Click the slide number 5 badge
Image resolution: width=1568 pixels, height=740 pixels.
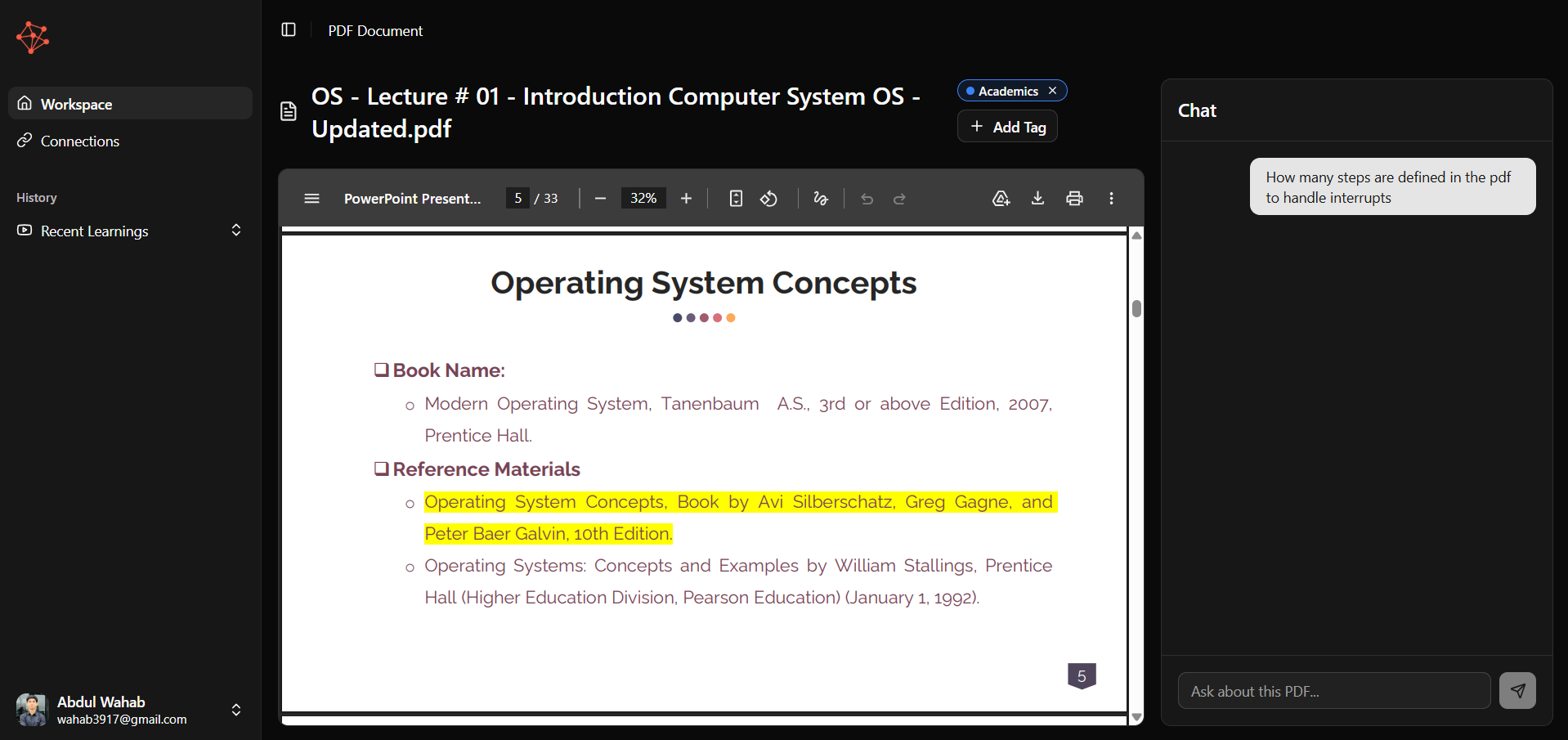[x=1082, y=676]
